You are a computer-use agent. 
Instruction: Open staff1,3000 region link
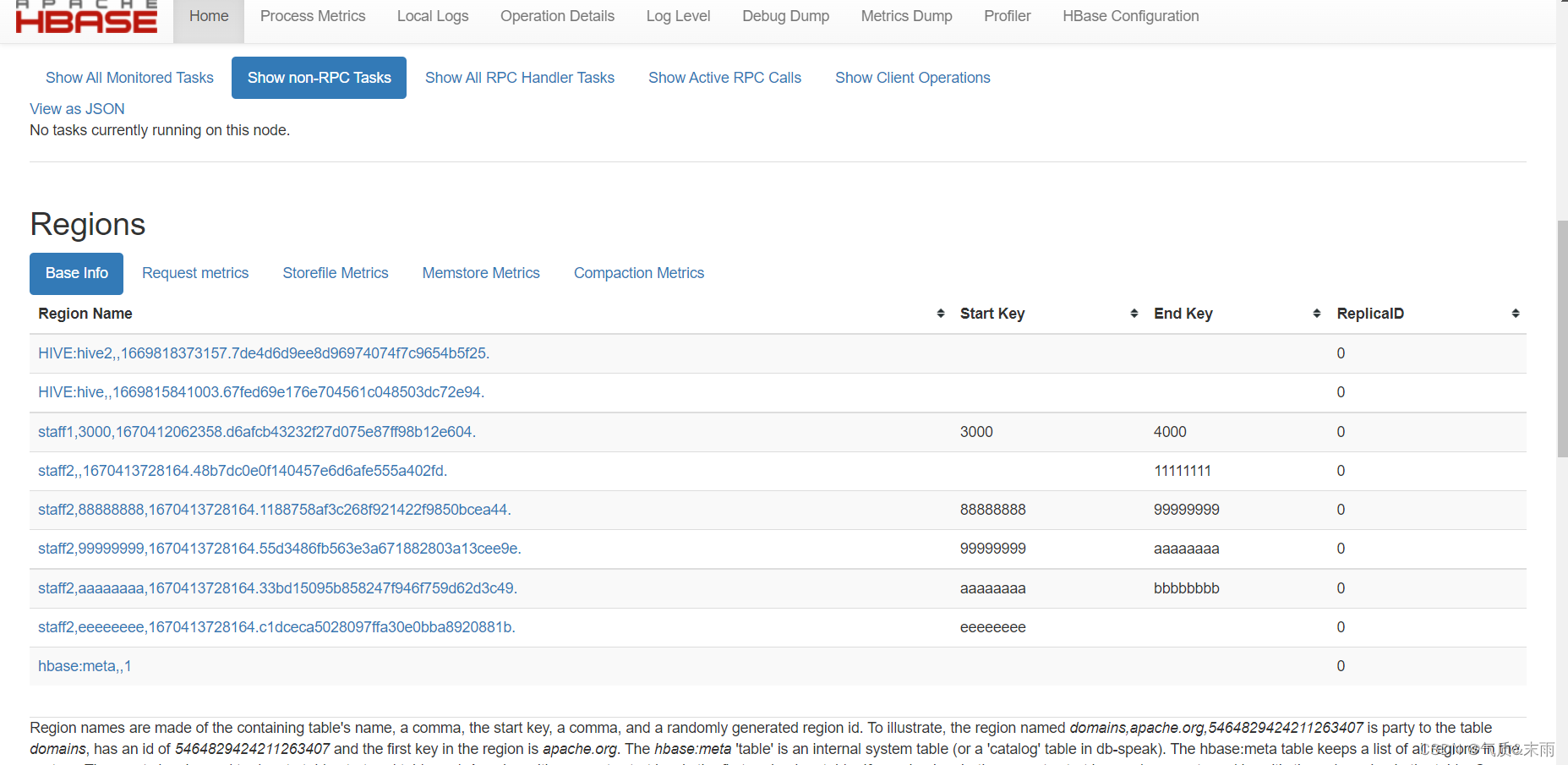(x=257, y=432)
